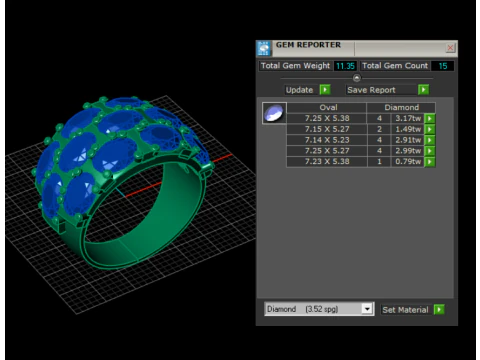The width and height of the screenshot is (480, 360).
Task: Select the 7.14 X 5.23 size cell
Action: tap(327, 140)
